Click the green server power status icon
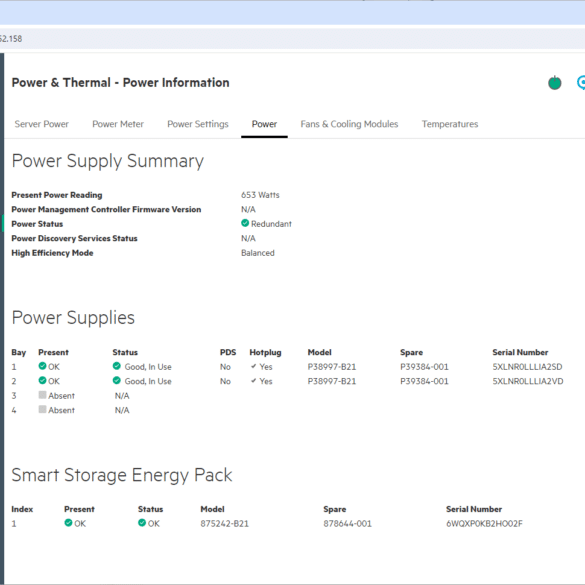Image resolution: width=585 pixels, height=585 pixels. [x=554, y=82]
